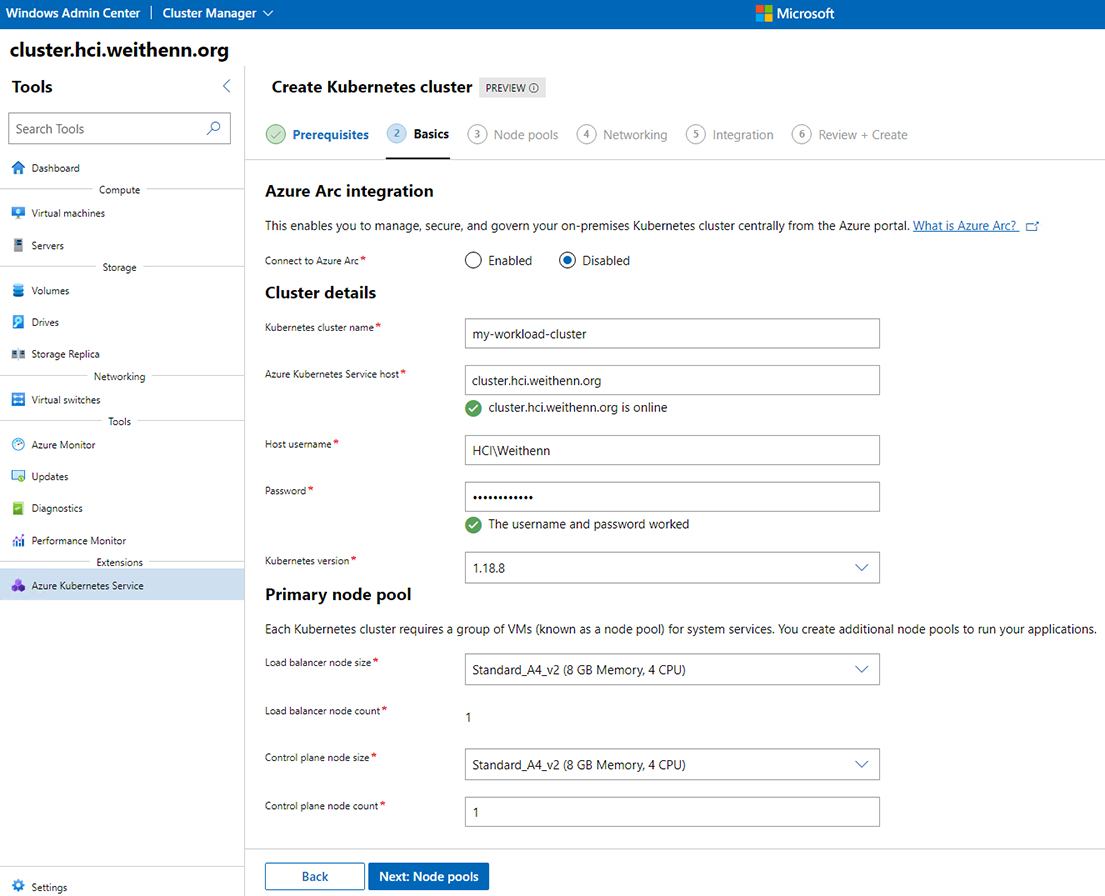The height and width of the screenshot is (896, 1105).
Task: Click the PREVIEW info circle icon
Action: (534, 88)
